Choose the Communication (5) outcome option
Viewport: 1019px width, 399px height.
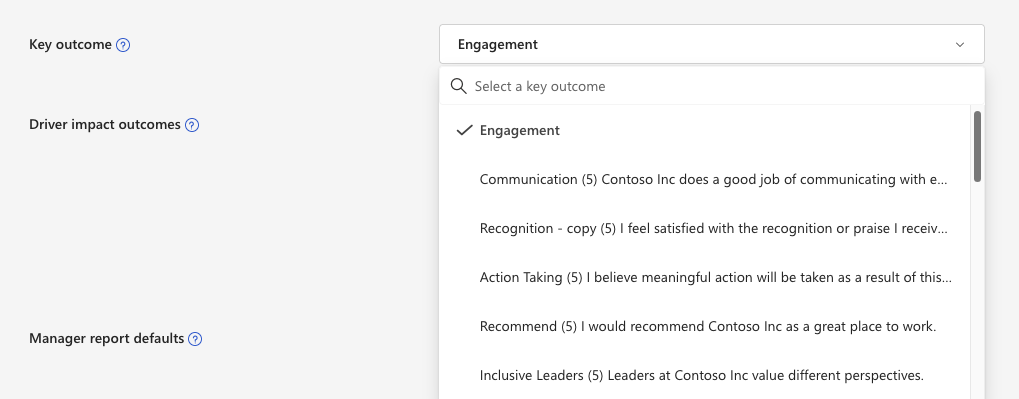pos(705,179)
